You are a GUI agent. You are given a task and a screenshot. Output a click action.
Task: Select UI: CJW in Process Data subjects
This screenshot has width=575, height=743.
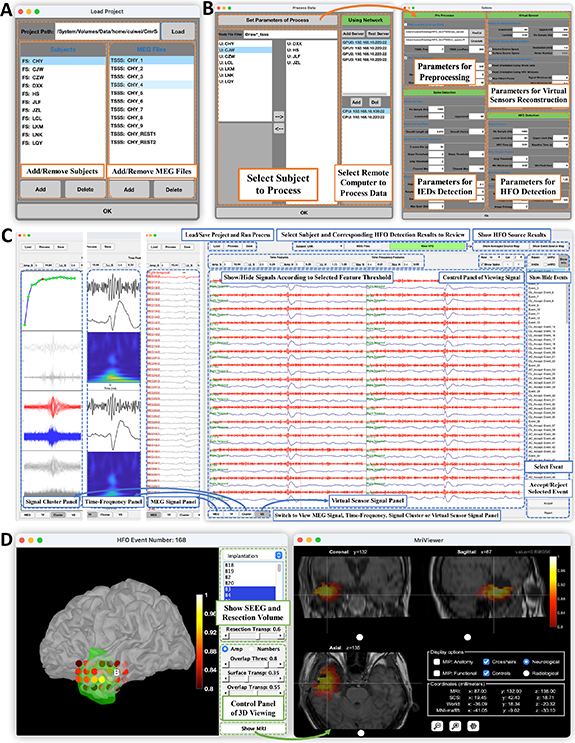[245, 50]
